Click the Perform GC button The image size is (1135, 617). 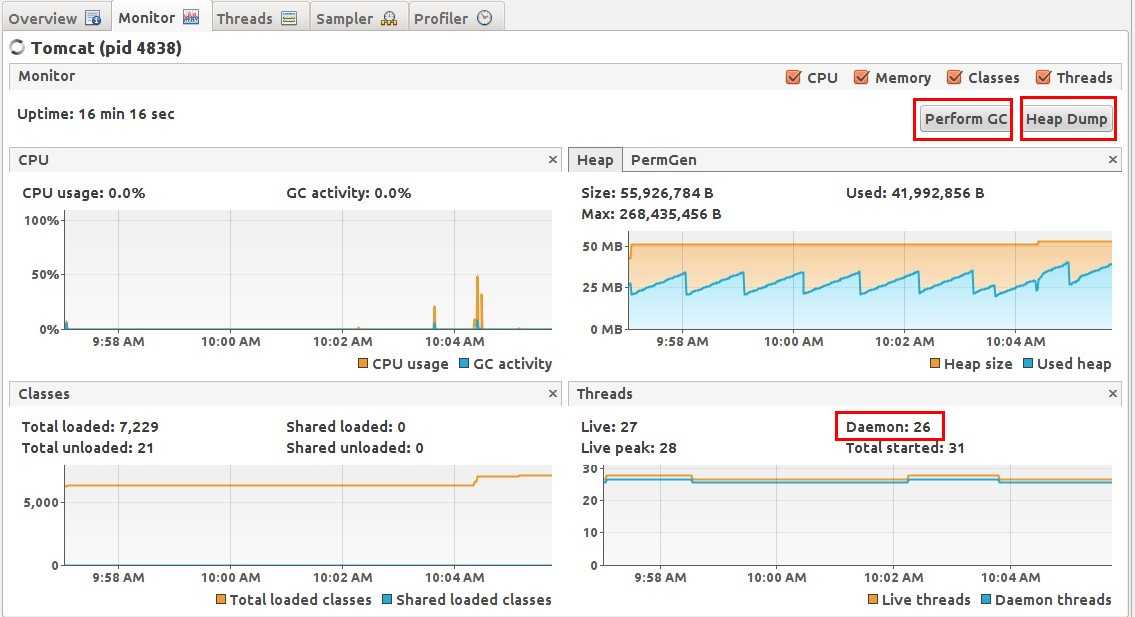(965, 119)
